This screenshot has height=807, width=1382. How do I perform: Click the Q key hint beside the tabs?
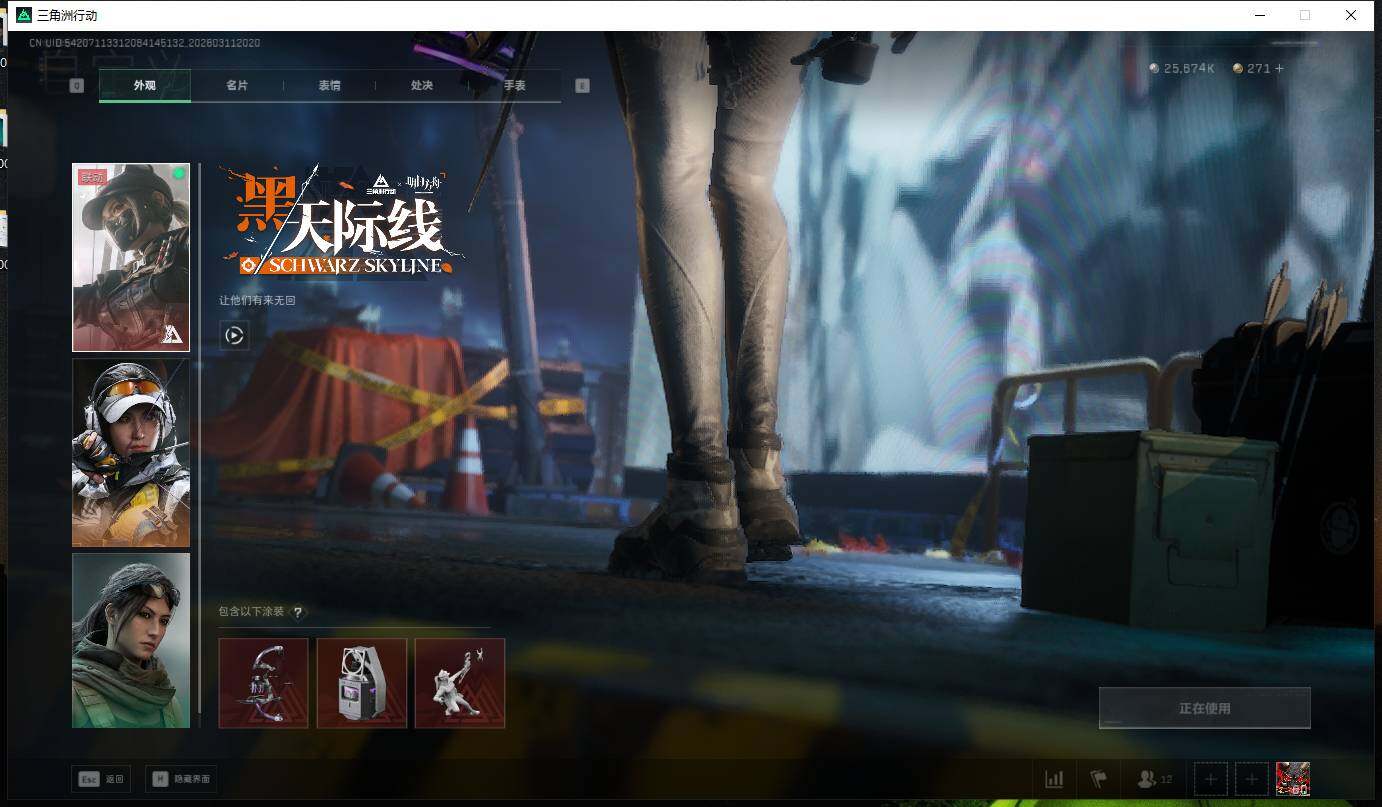pyautogui.click(x=76, y=86)
